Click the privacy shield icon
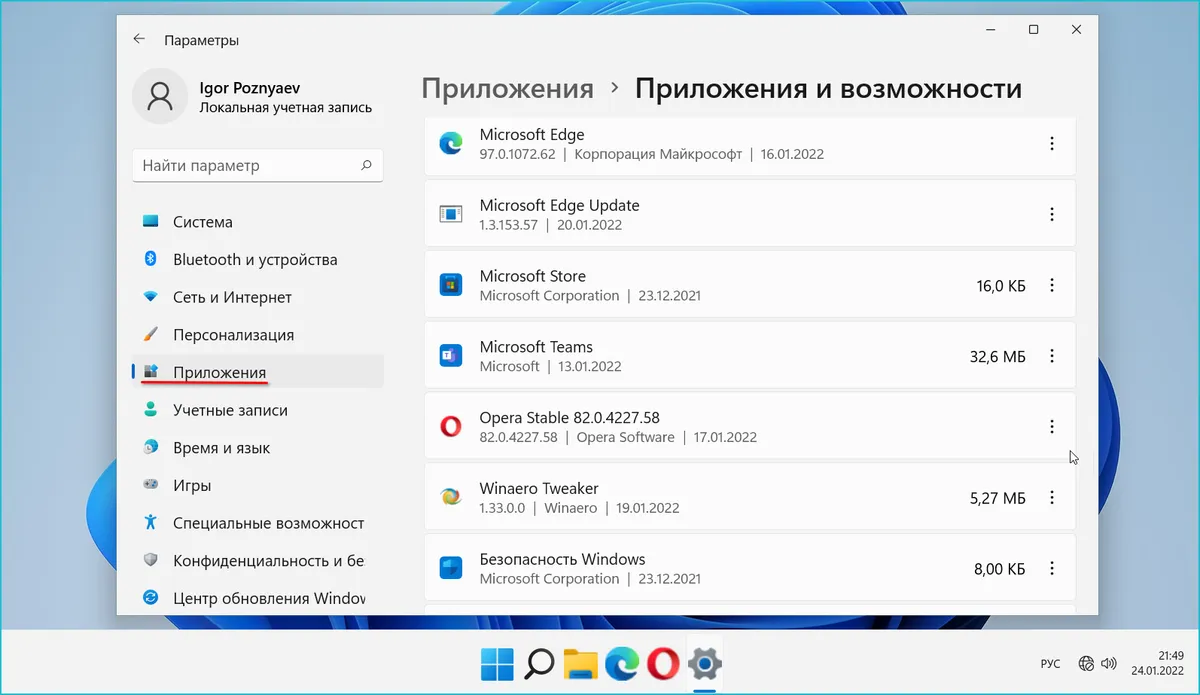This screenshot has width=1200, height=695. (151, 561)
